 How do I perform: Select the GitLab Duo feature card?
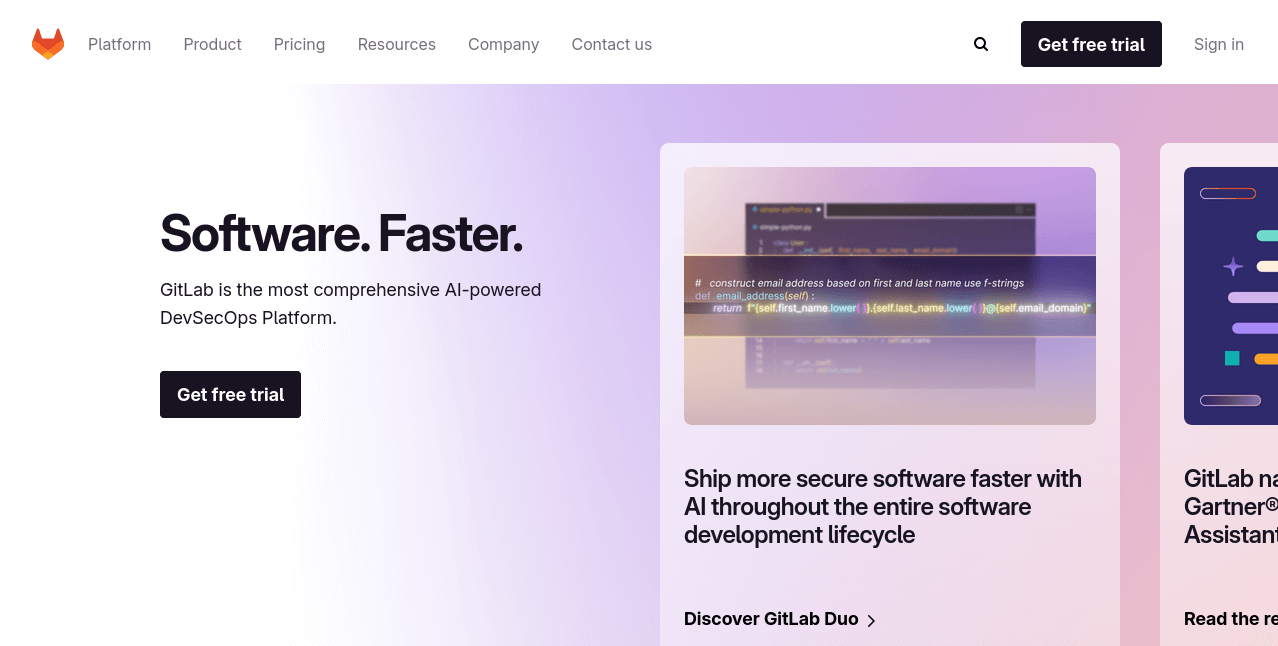[x=889, y=400]
